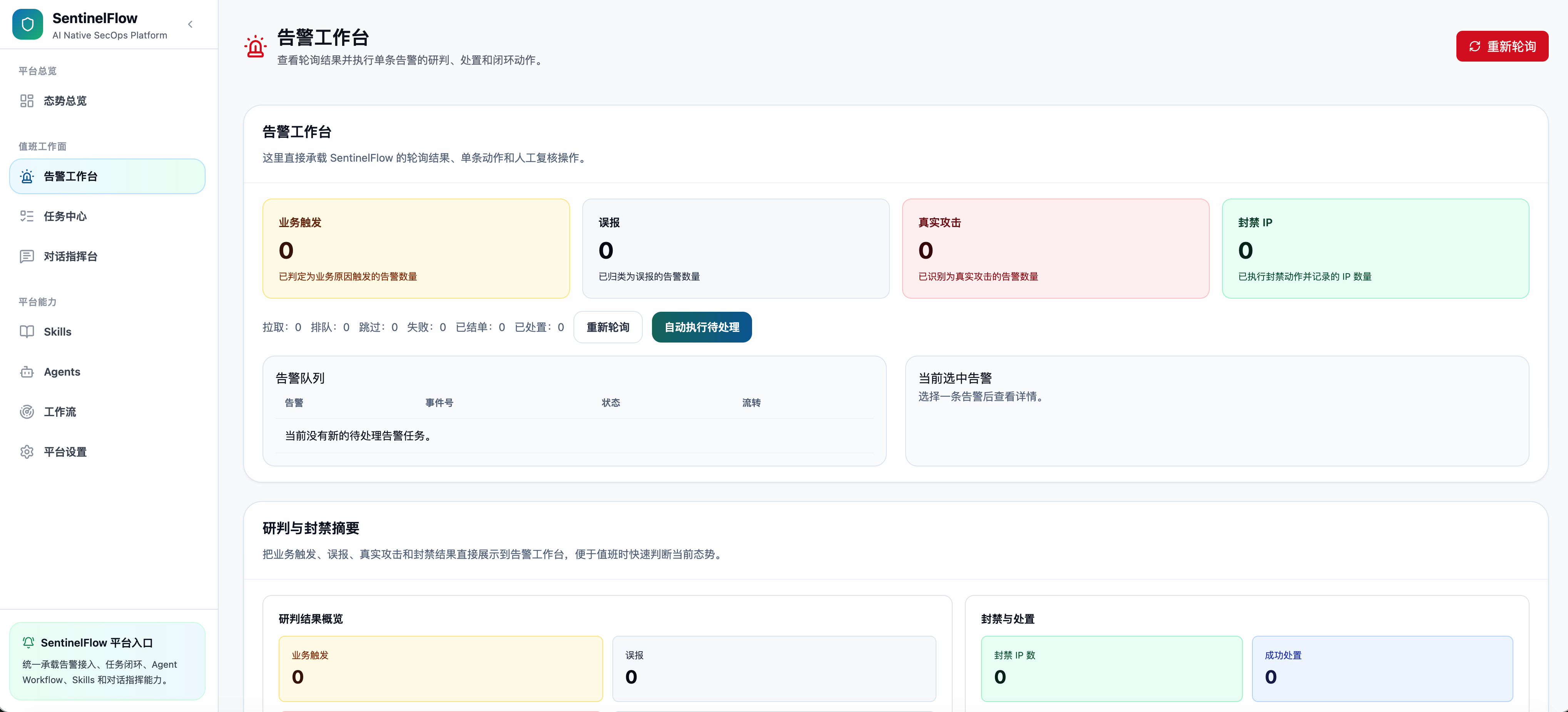
Task: Click the 平台设置 gear icon
Action: coord(27,452)
